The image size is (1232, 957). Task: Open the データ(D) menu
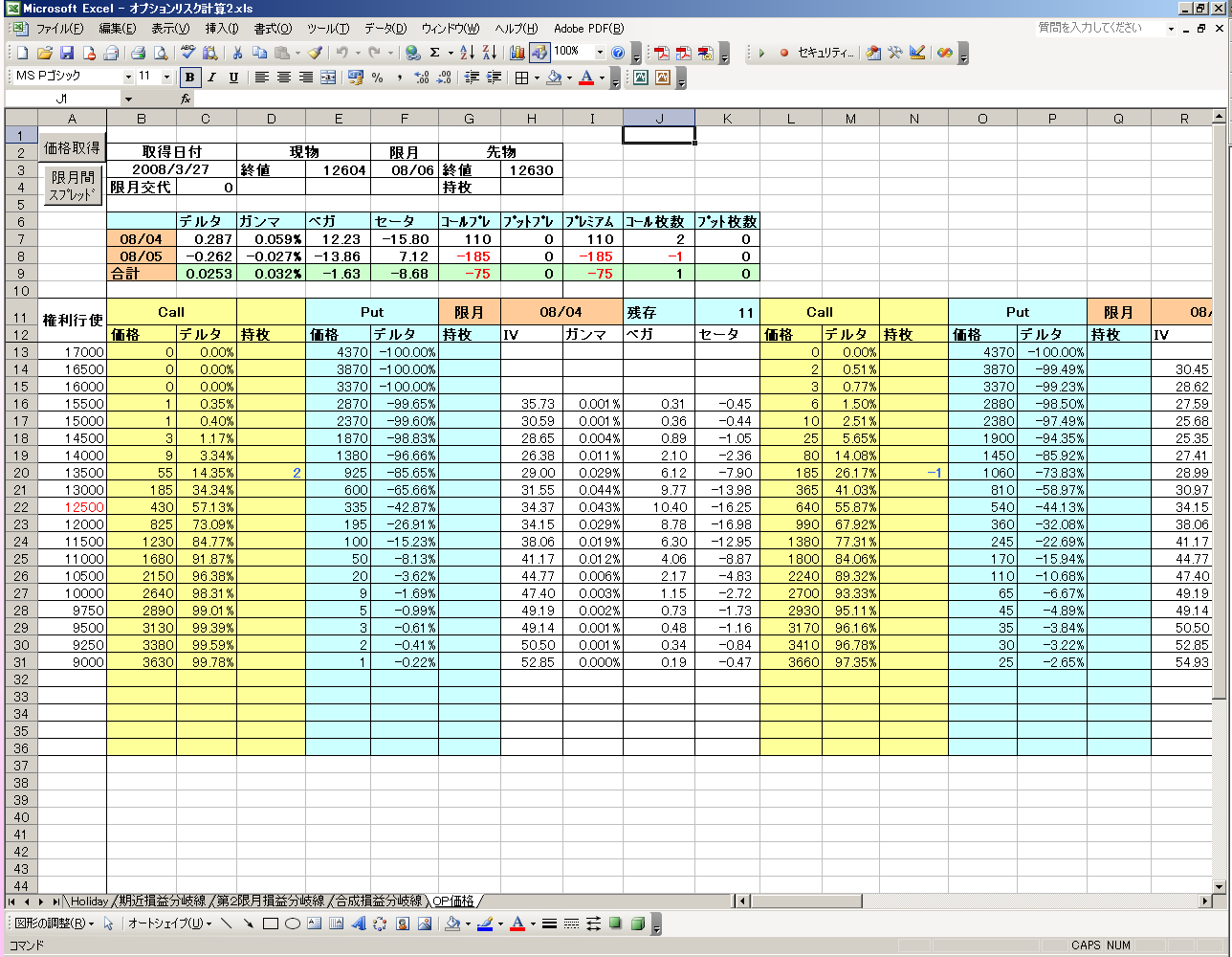385,29
